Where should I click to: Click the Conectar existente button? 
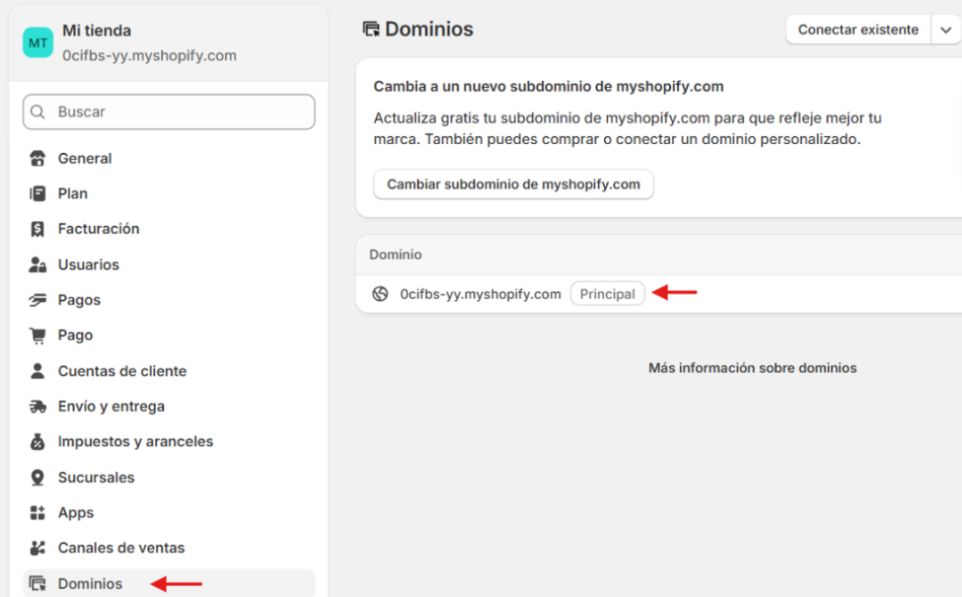point(858,29)
